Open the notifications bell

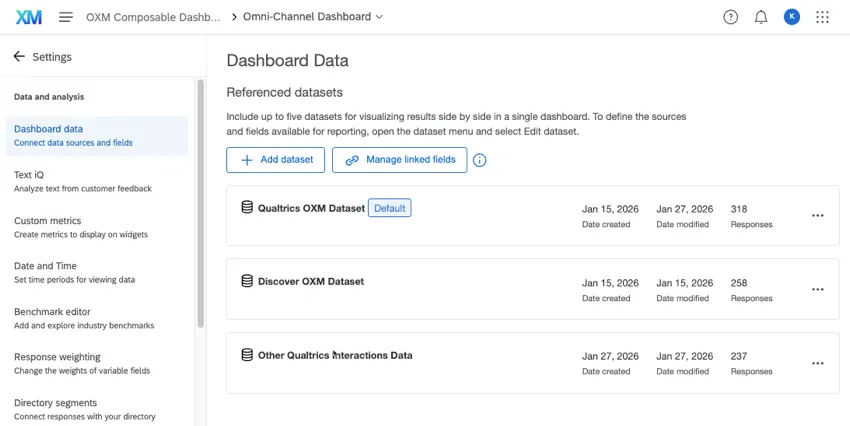coord(761,17)
